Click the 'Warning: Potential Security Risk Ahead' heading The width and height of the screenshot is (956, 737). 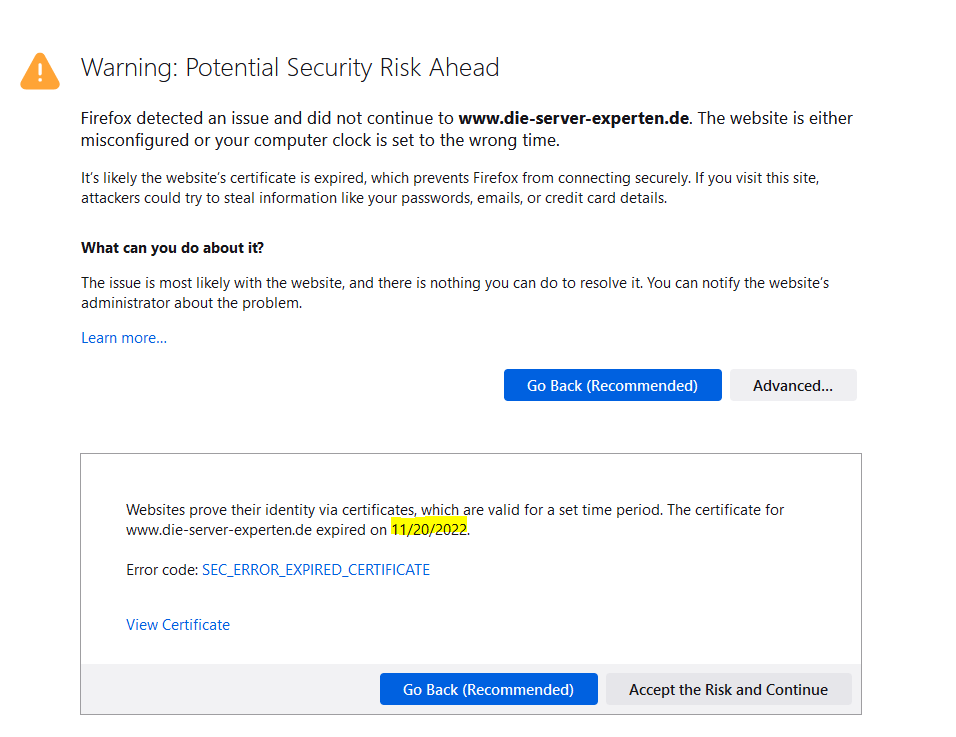[x=290, y=68]
